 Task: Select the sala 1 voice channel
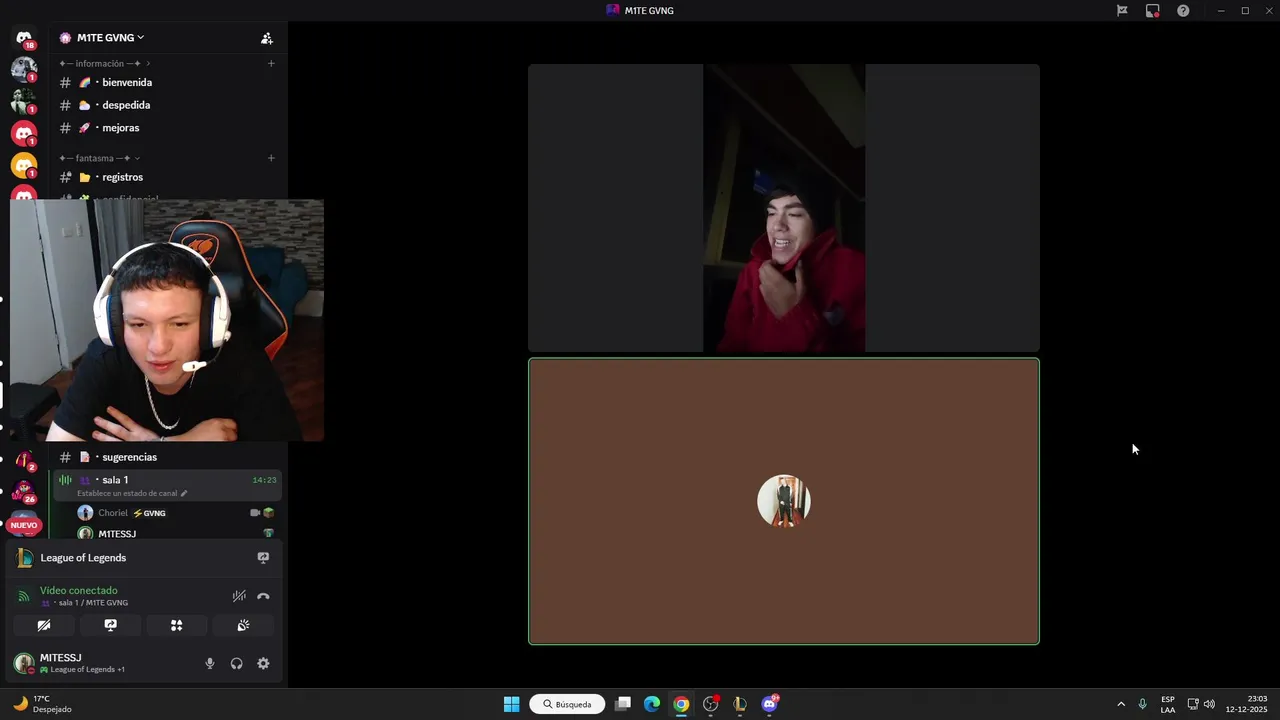coord(167,485)
